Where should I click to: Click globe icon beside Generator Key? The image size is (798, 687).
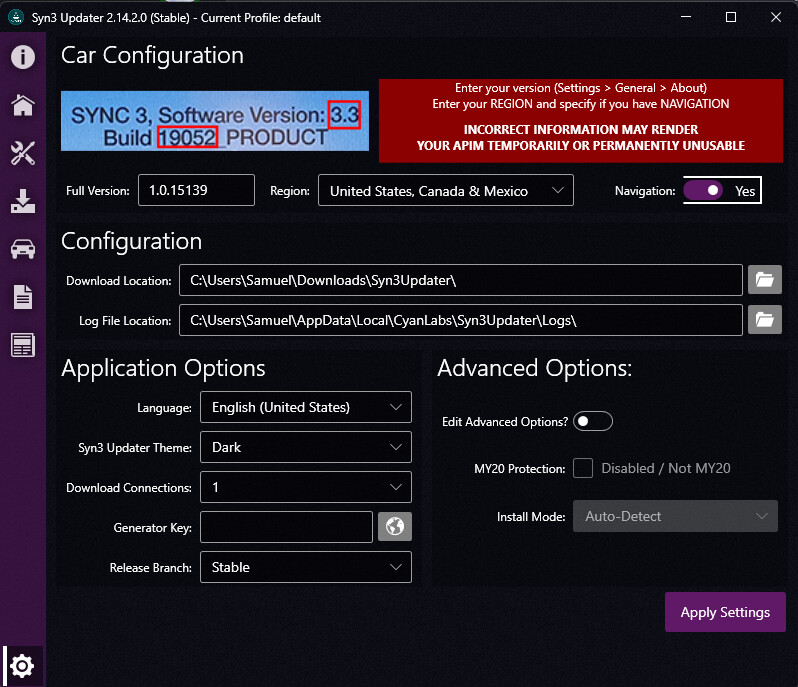click(x=394, y=527)
